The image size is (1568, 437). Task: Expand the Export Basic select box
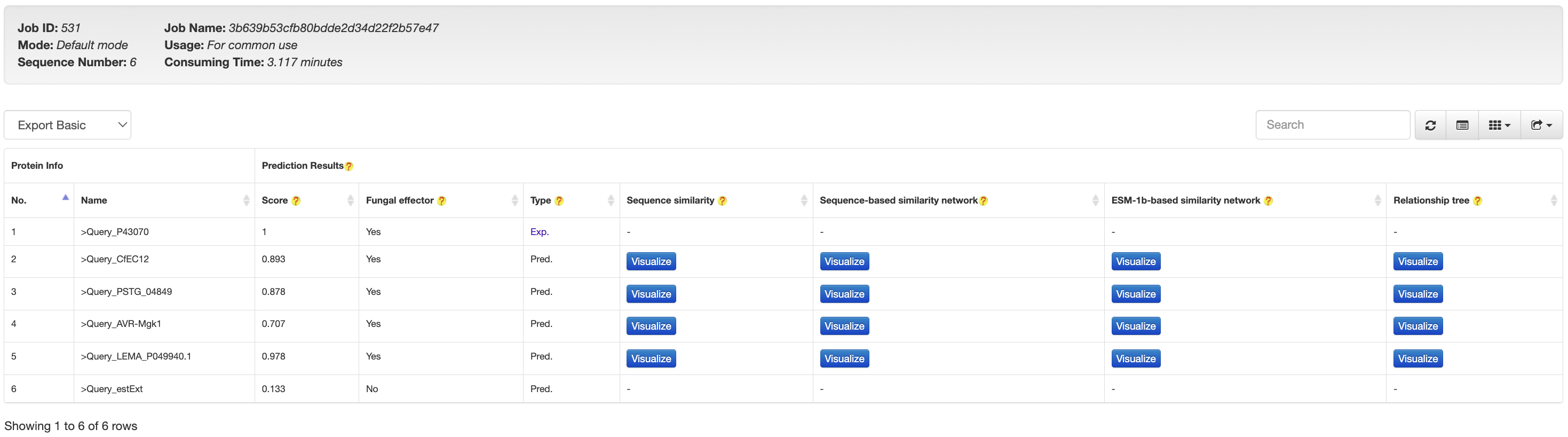tap(68, 125)
